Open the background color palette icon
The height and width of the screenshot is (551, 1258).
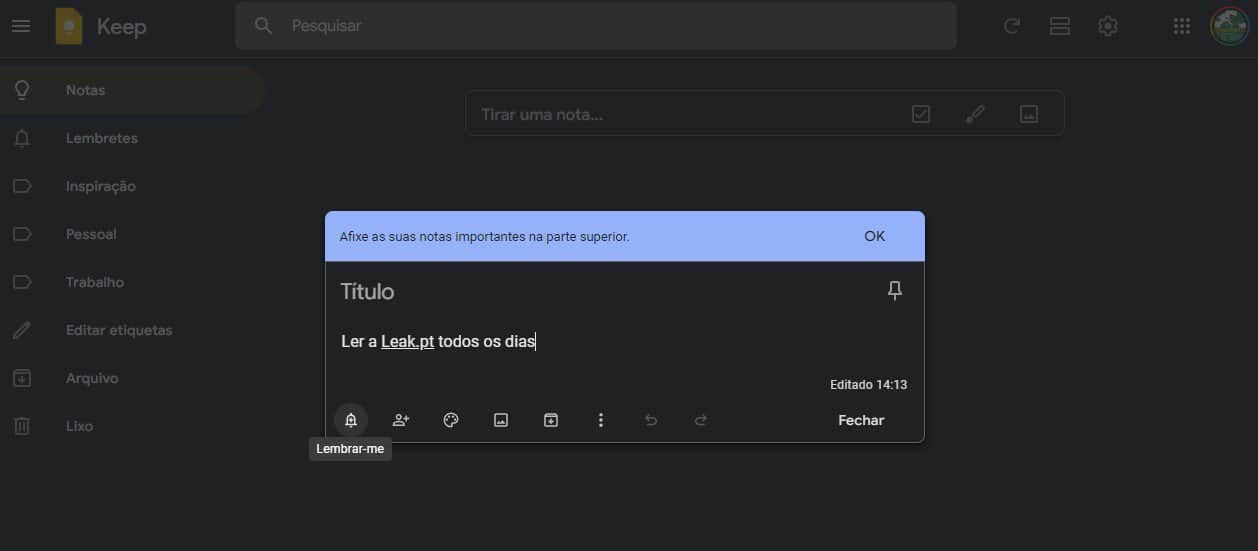pos(451,420)
